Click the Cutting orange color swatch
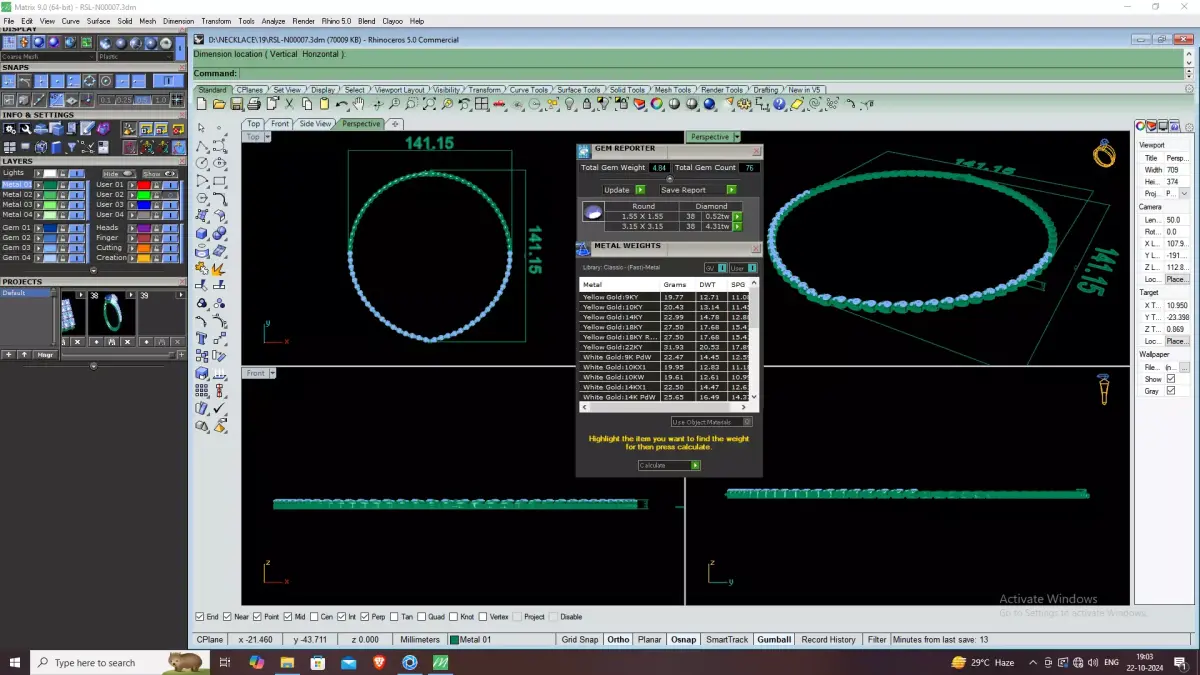 pyautogui.click(x=143, y=248)
